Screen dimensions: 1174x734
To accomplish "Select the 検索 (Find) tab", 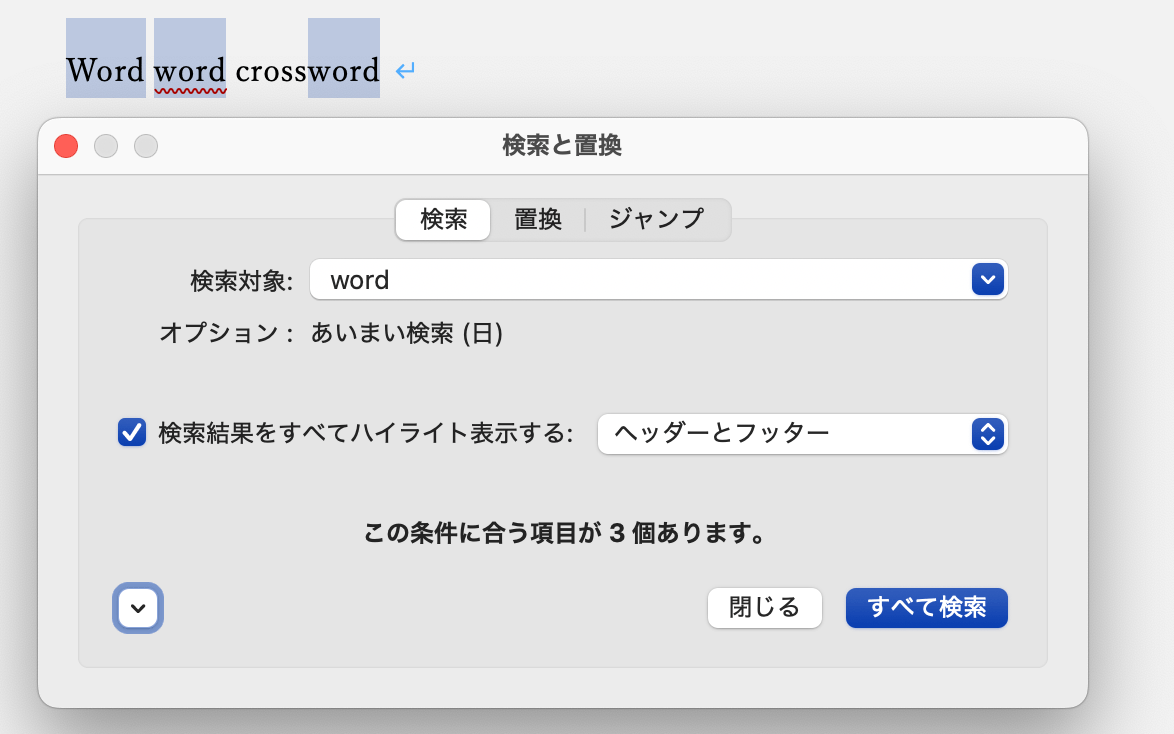I will pos(442,220).
